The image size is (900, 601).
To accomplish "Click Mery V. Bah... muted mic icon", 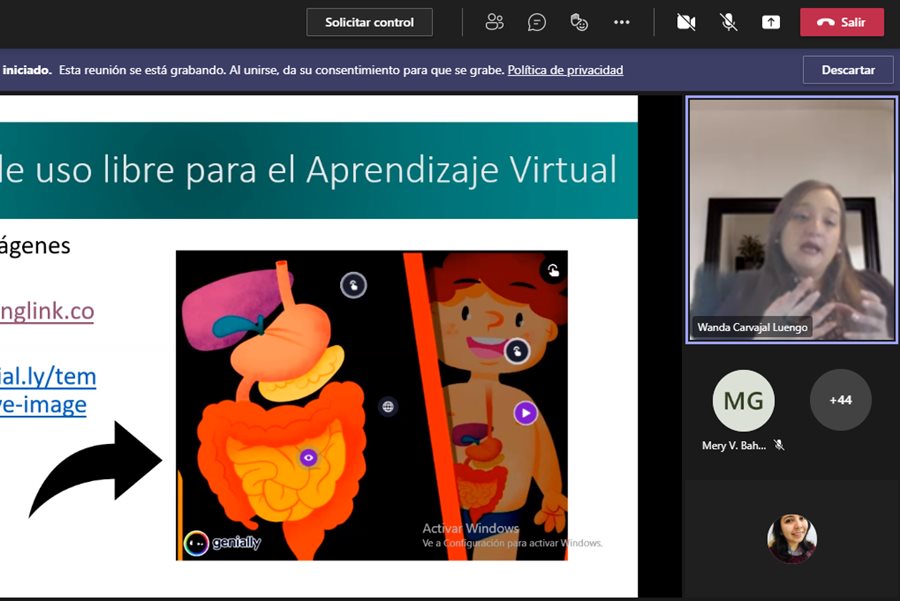I will pyautogui.click(x=779, y=445).
